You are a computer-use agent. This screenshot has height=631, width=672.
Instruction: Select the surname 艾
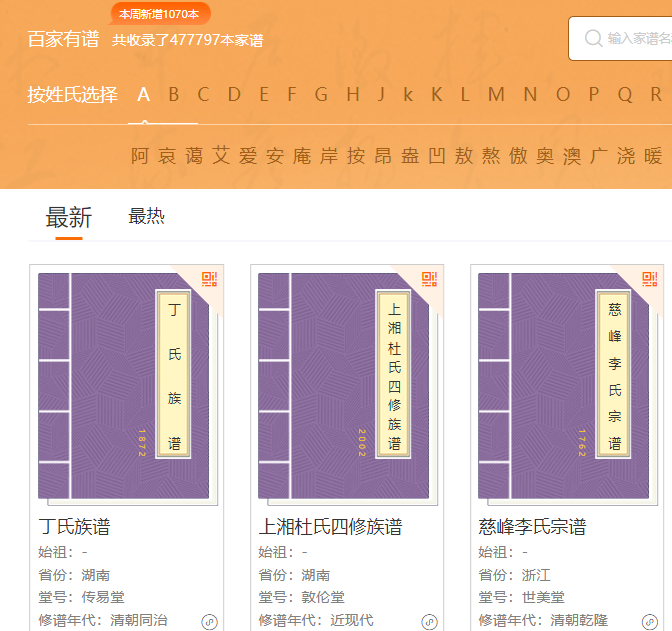click(x=221, y=156)
